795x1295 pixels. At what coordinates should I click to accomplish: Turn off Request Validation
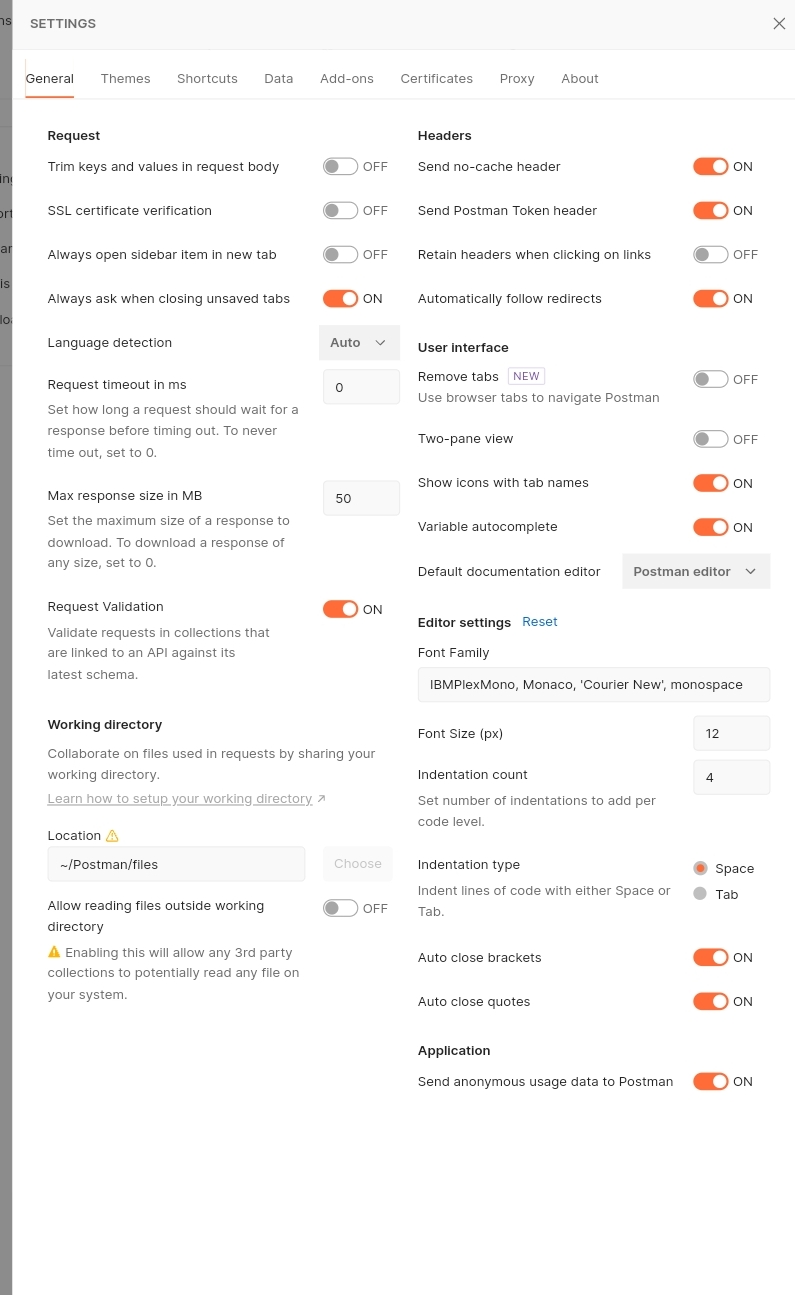pyautogui.click(x=339, y=608)
